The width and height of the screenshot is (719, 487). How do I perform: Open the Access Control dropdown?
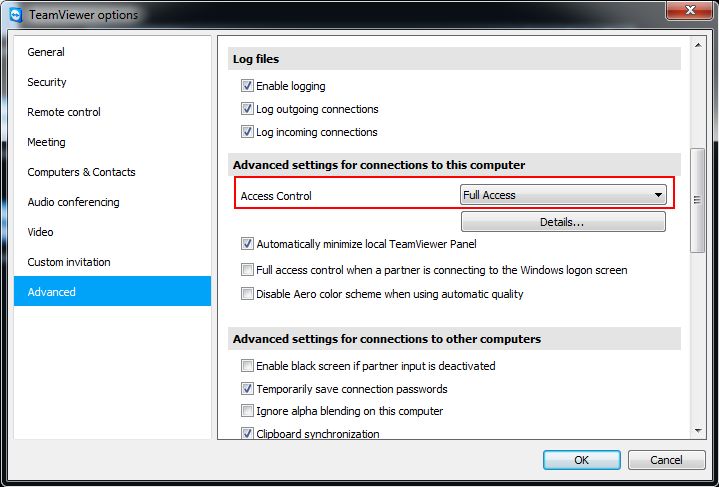[563, 195]
